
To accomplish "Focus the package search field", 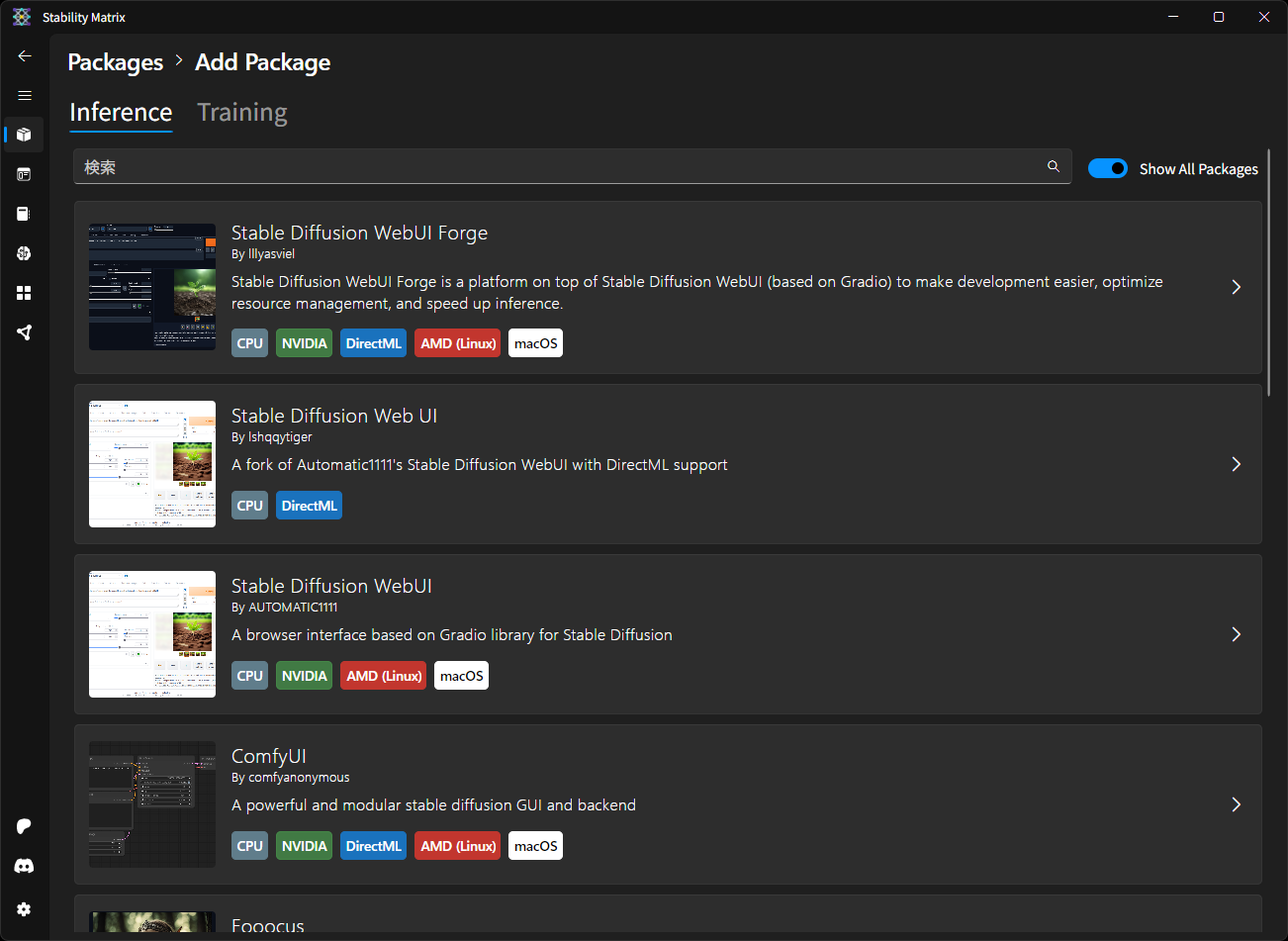I will pos(573,166).
